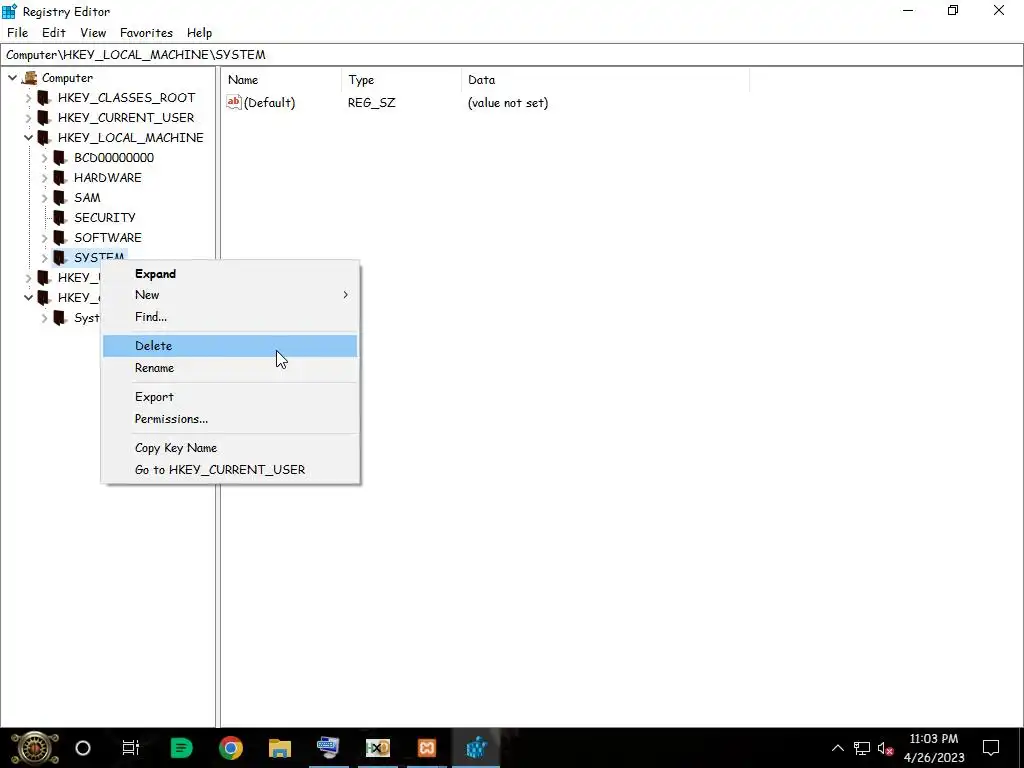Show hidden tray icons arrow

pyautogui.click(x=837, y=748)
